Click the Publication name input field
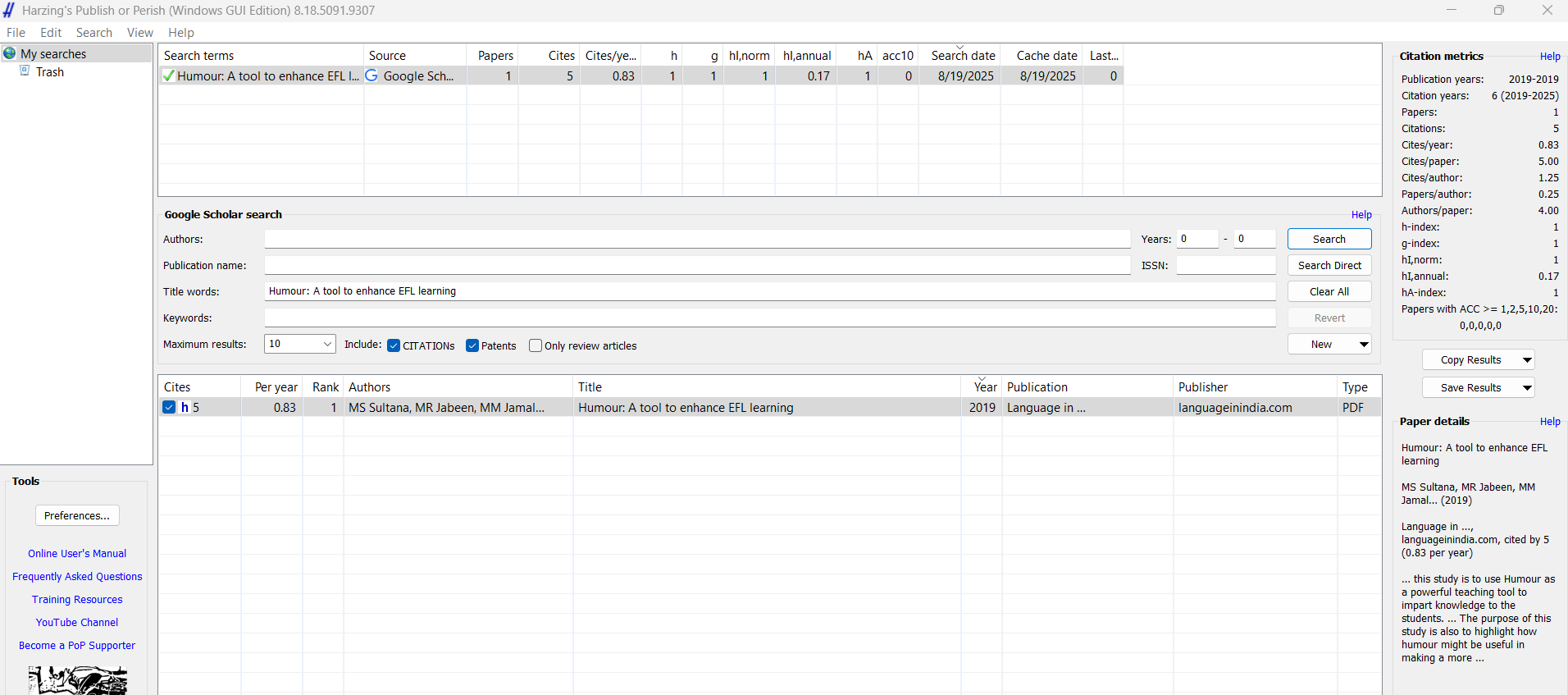 697,265
